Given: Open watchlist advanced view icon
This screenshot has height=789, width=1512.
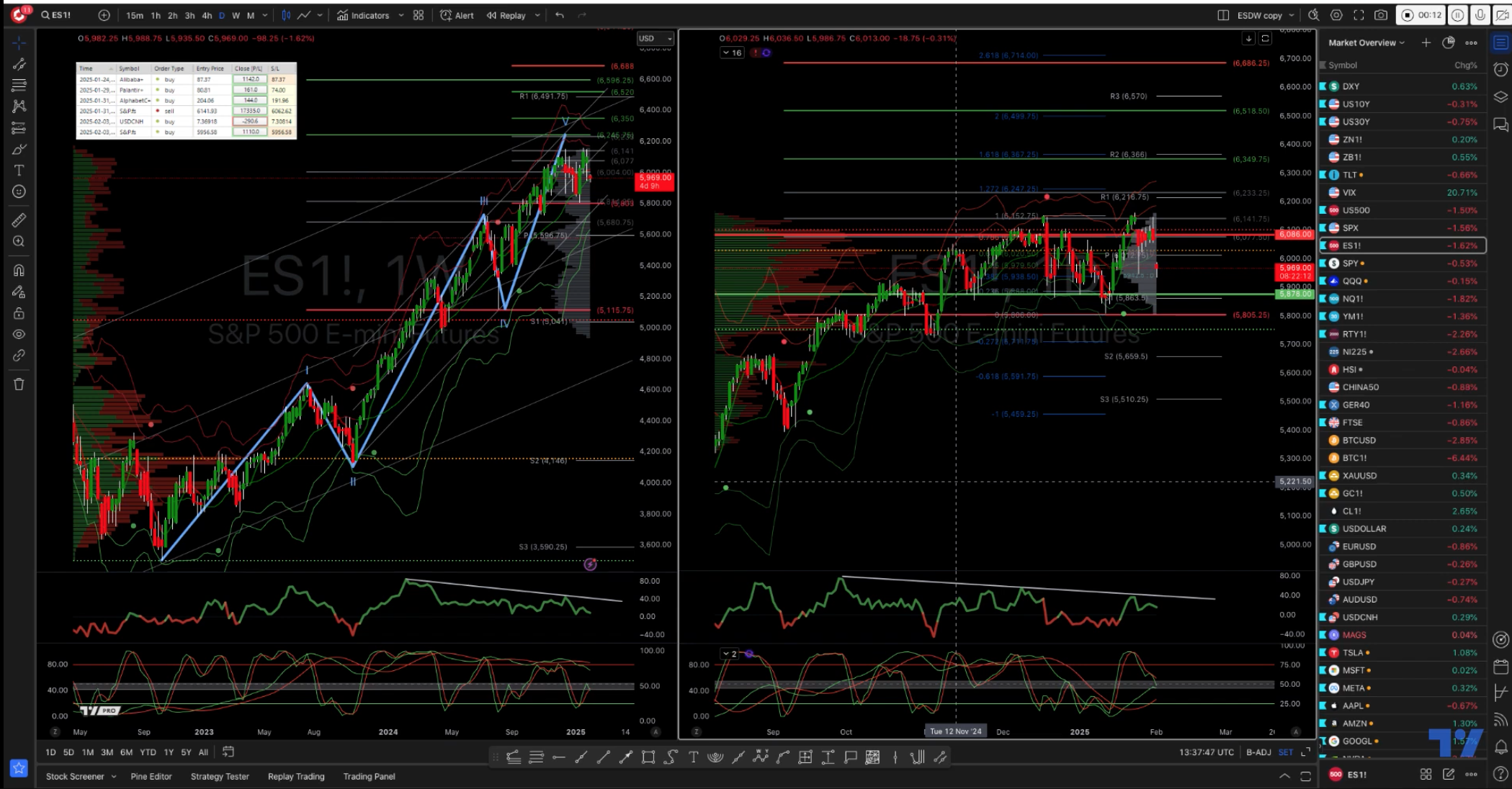Looking at the screenshot, I should (x=1449, y=42).
